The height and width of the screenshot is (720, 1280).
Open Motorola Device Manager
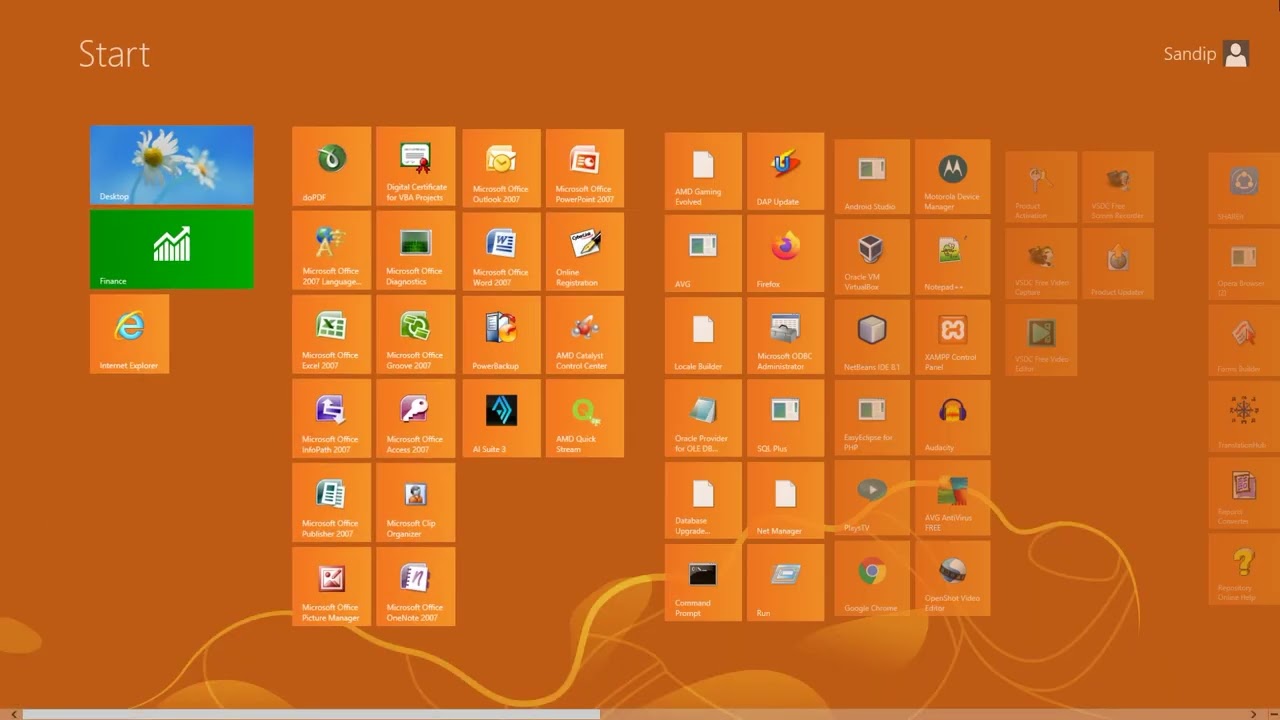coord(953,177)
